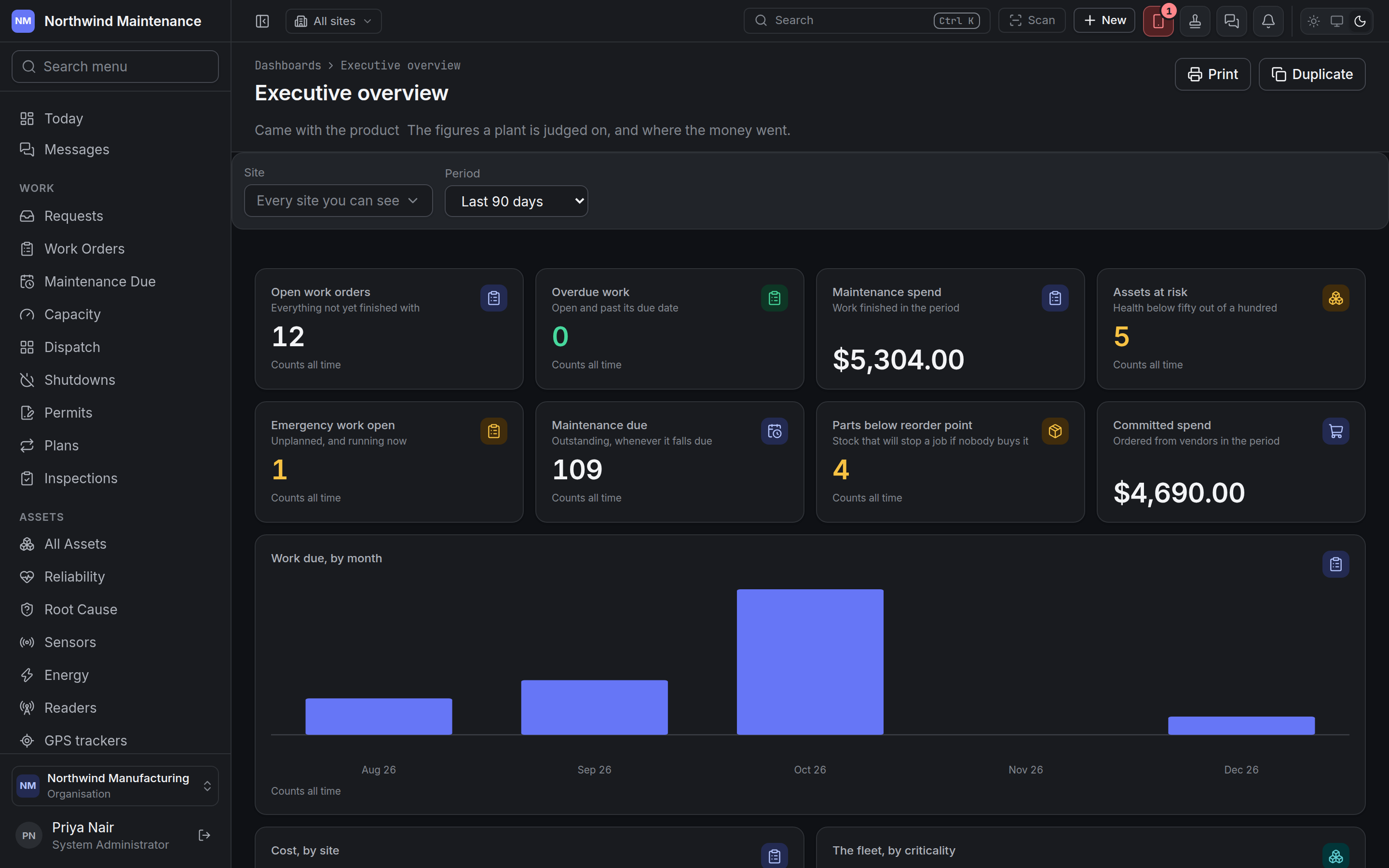The image size is (1389, 868).
Task: Open the red alert icon with badge
Action: pos(1158,21)
